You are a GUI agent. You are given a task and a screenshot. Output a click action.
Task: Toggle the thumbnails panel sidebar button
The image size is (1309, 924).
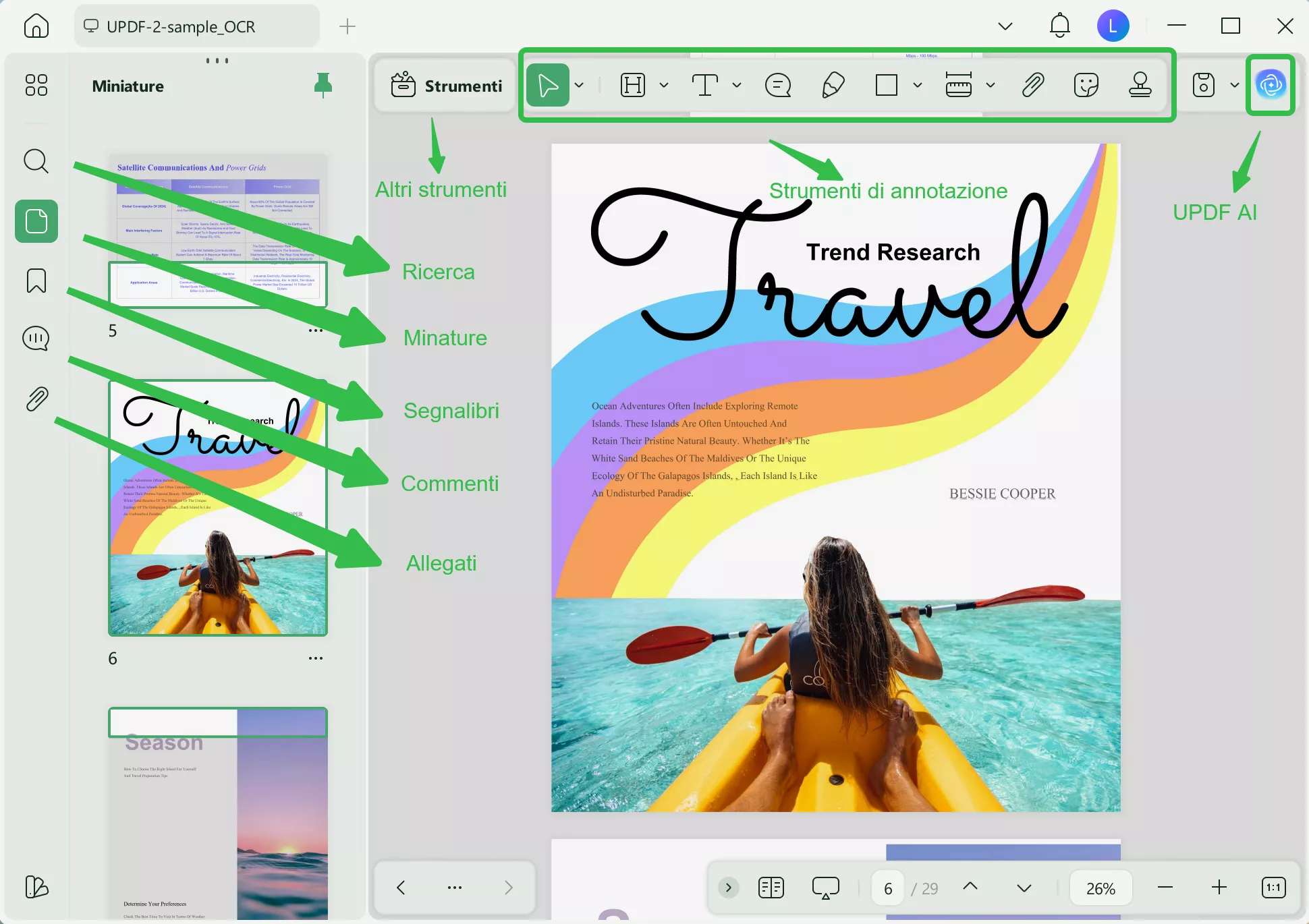tap(36, 221)
